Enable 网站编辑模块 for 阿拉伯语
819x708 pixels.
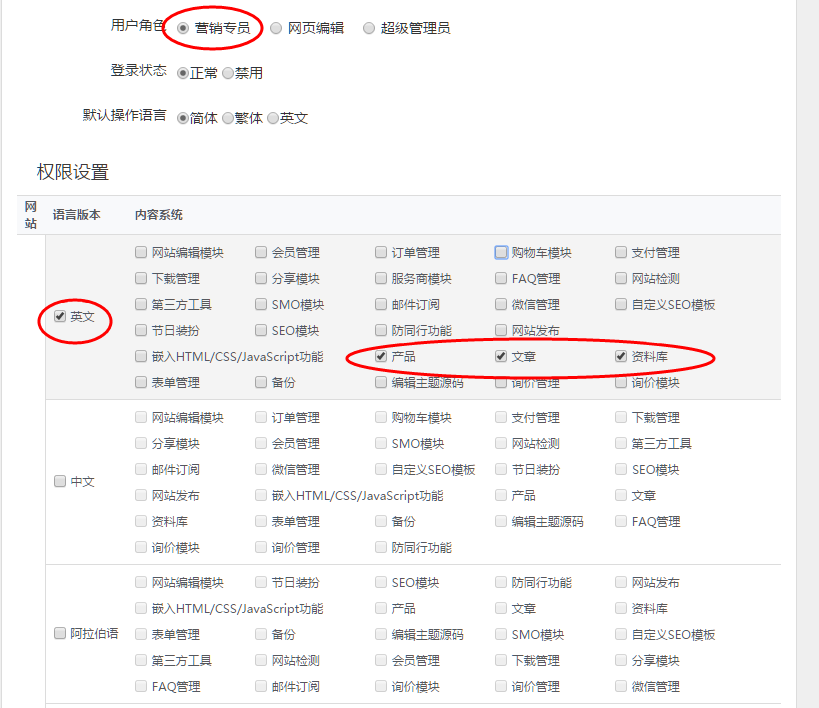pyautogui.click(x=141, y=581)
